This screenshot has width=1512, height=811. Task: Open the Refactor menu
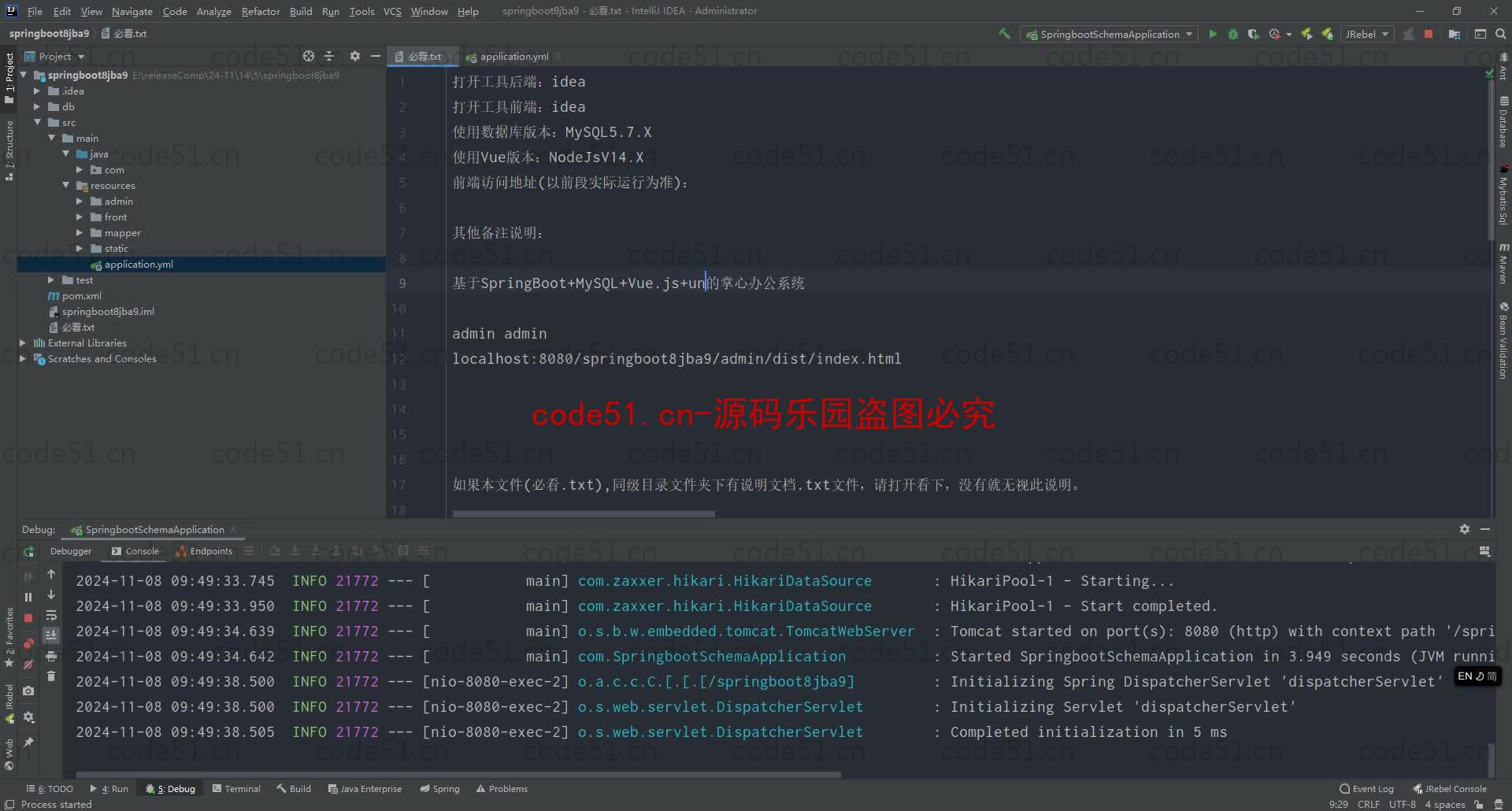coord(261,11)
